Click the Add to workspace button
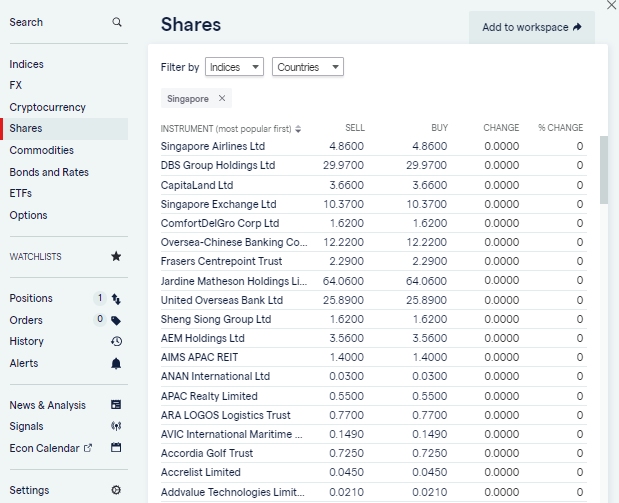Viewport: 619px width, 503px height. [531, 27]
